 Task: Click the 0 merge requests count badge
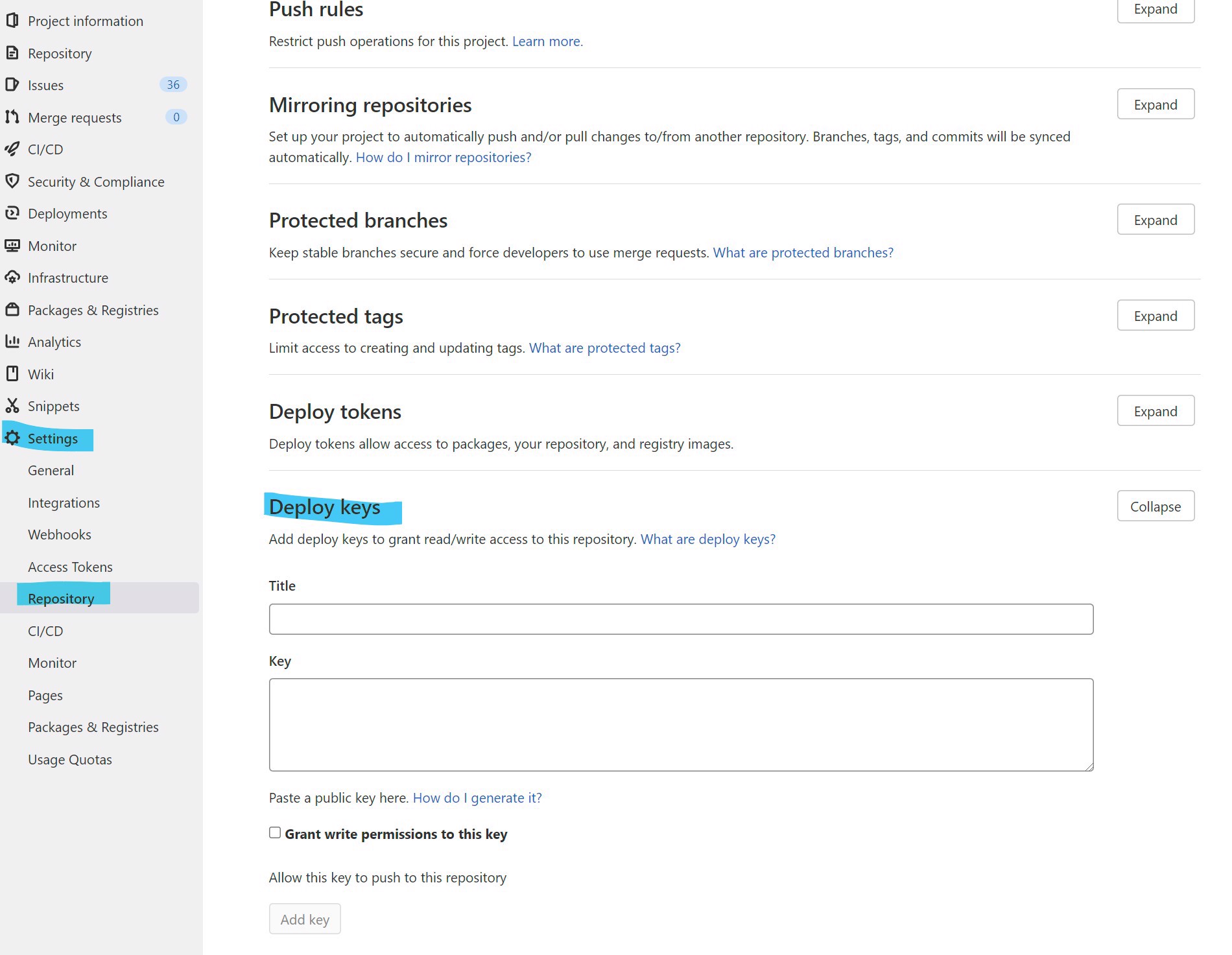tap(176, 117)
